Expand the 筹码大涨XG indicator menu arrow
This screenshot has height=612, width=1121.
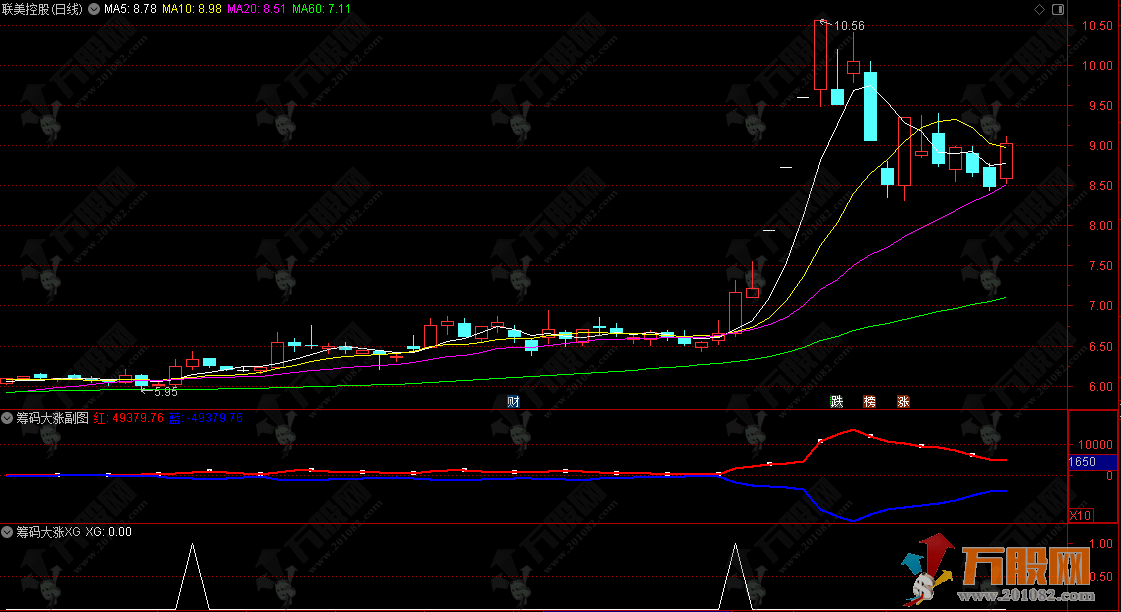[x=8, y=532]
